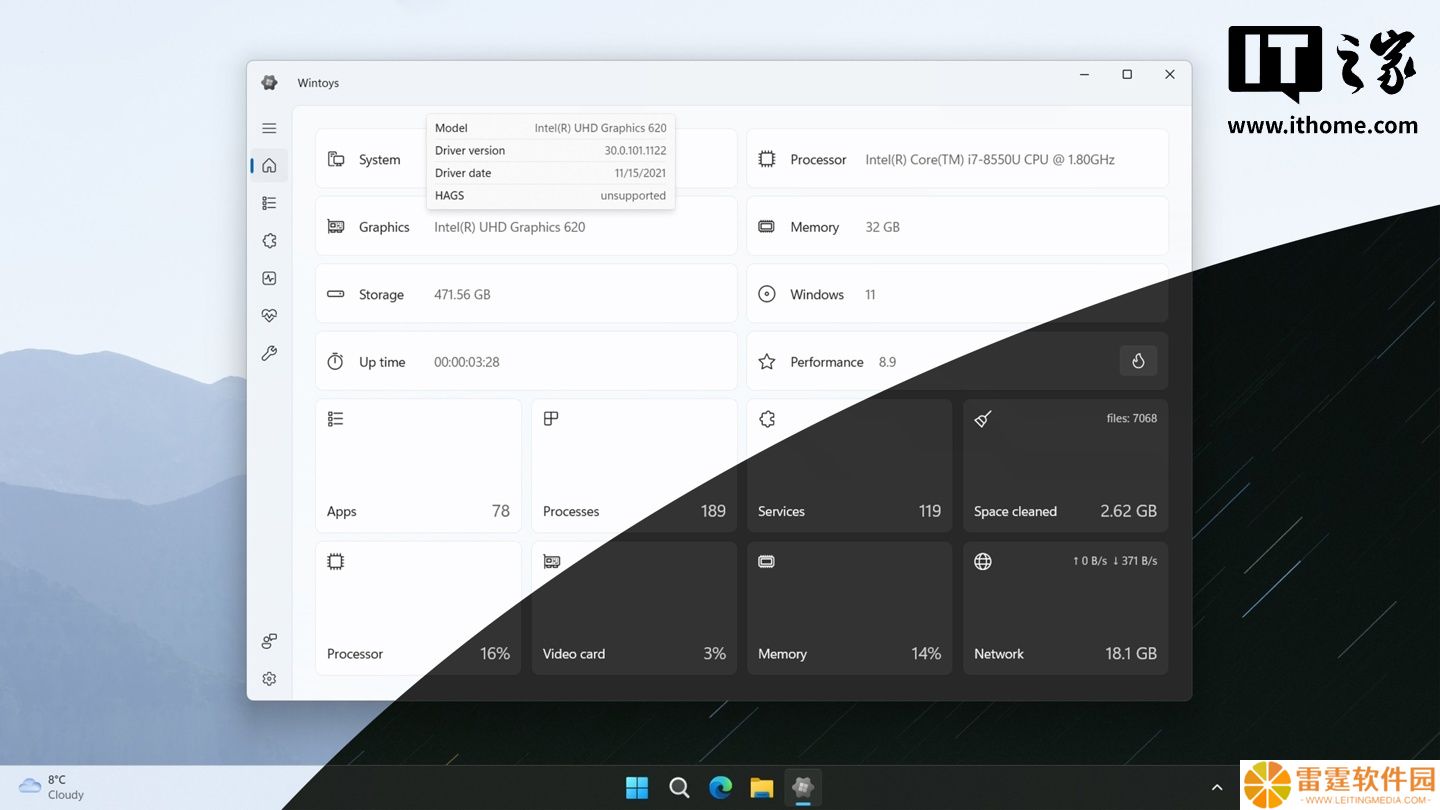
Task: Click the Driver version 30.0.101.1122 in tooltip
Action: [x=635, y=150]
